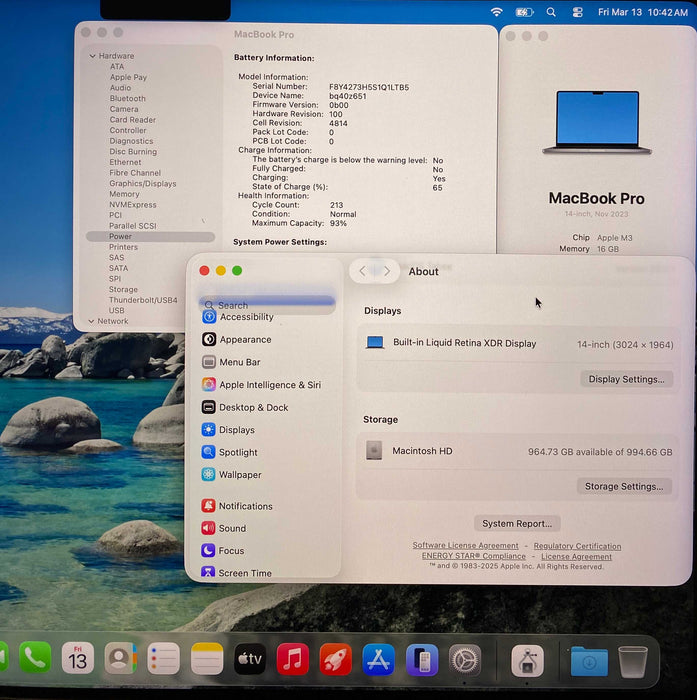697x700 pixels.
Task: Open Accessibility settings in sidebar
Action: click(239, 317)
